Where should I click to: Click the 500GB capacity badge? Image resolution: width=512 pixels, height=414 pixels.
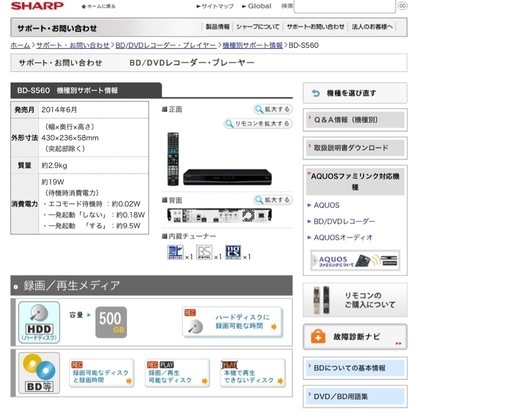(111, 322)
